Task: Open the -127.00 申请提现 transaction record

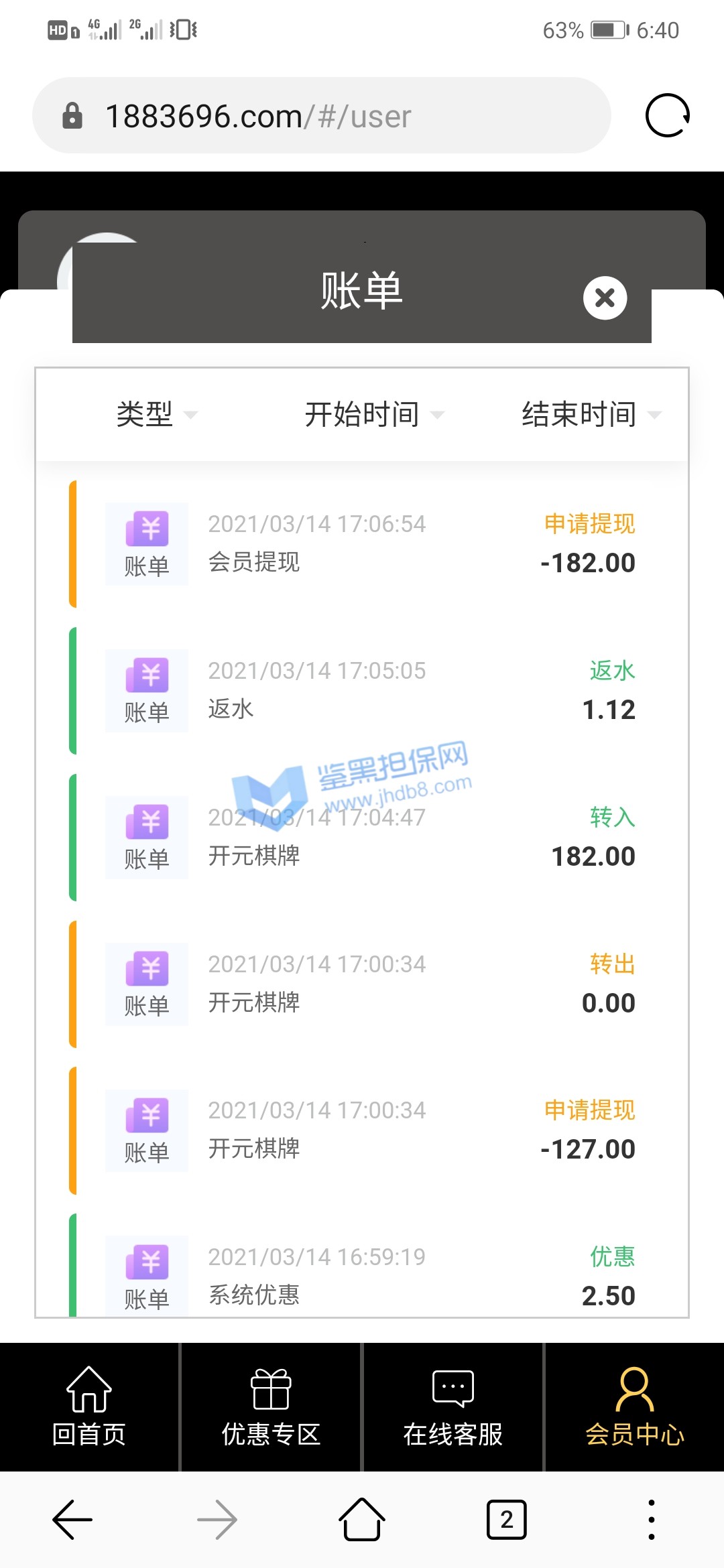Action: pos(375,1130)
